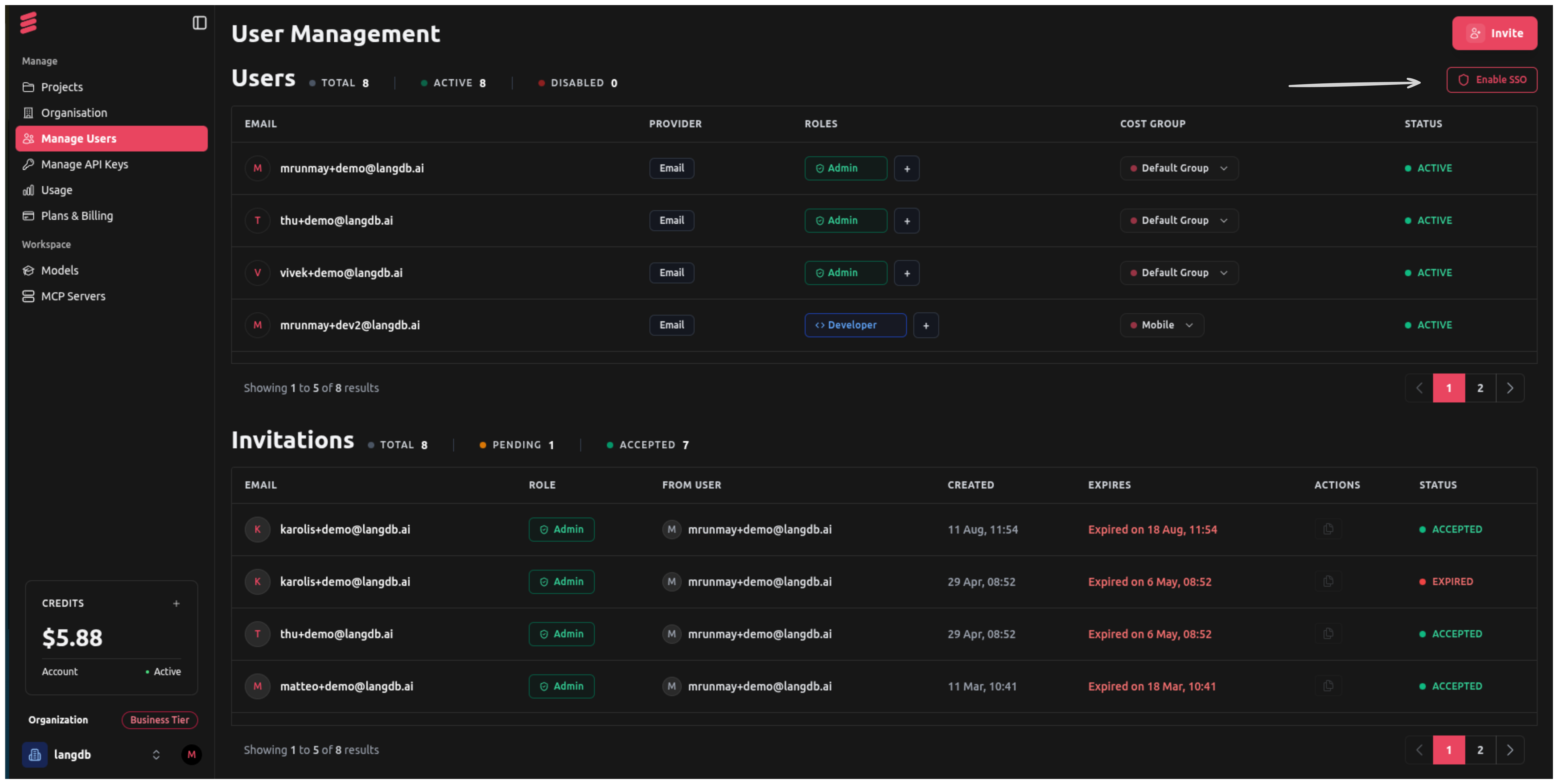The width and height of the screenshot is (1558, 784).
Task: Open the MCP Servers section
Action: (x=73, y=296)
